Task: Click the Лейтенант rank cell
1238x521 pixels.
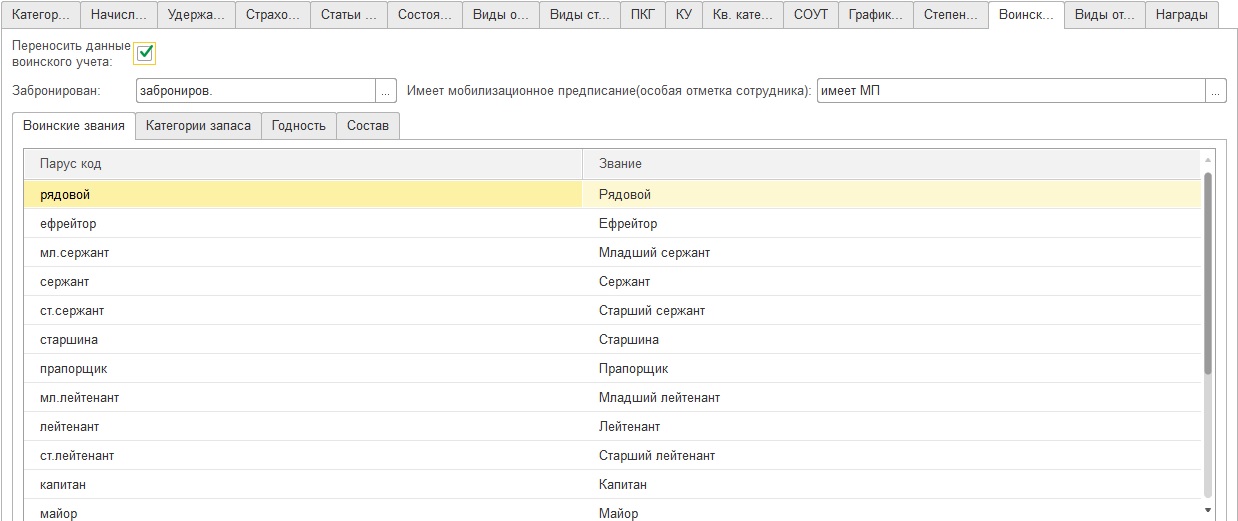Action: tap(891, 427)
